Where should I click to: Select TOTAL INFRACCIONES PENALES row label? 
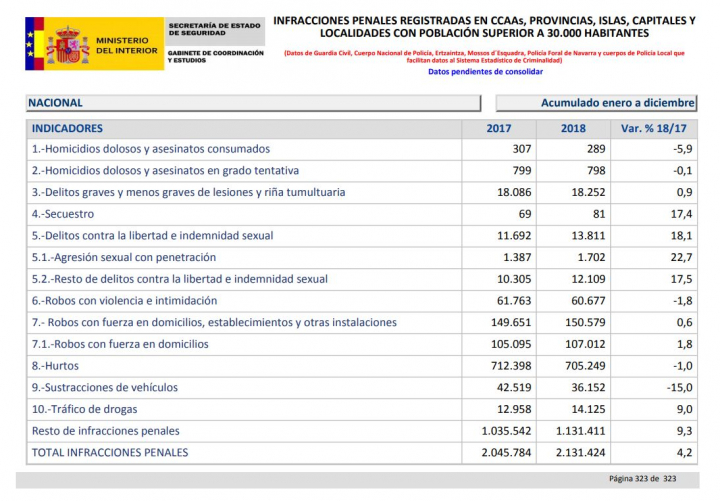point(110,452)
